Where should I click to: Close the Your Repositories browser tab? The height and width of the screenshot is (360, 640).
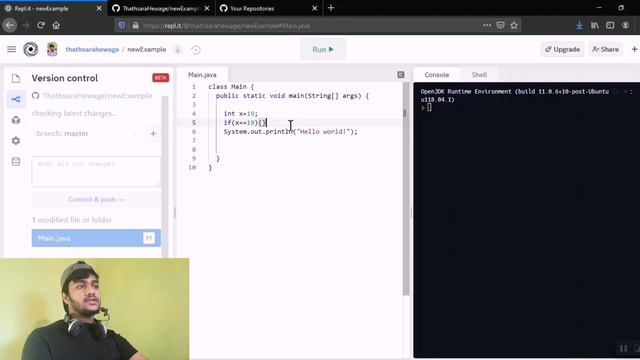(x=314, y=8)
